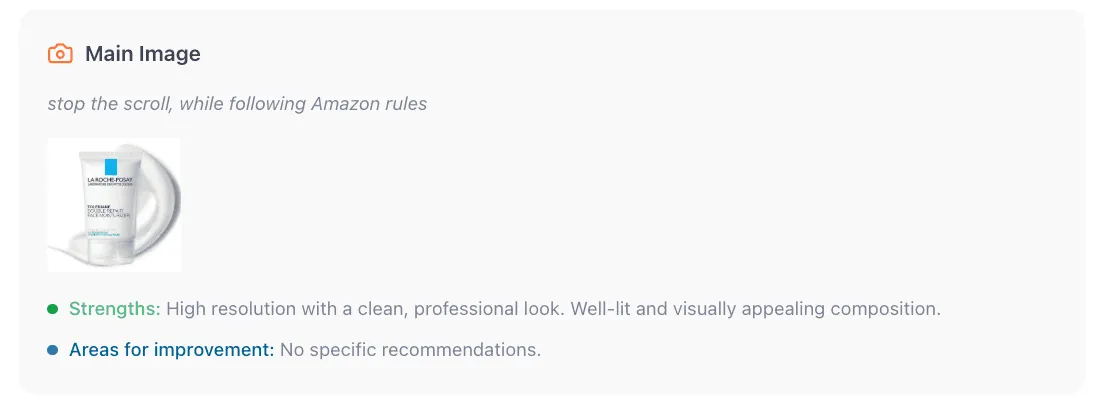
Task: Click the blue Areas for improvement bullet
Action: pyautogui.click(x=53, y=351)
